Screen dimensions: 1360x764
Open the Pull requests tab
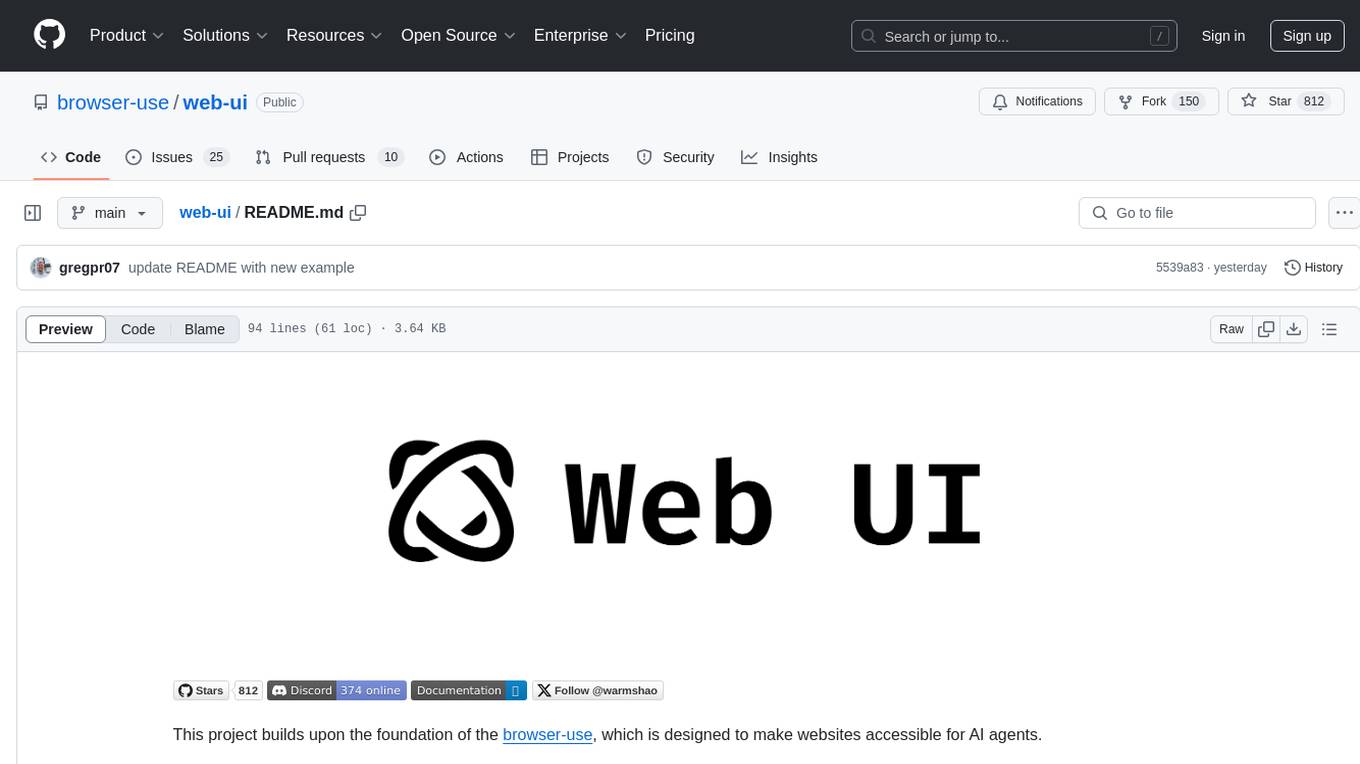point(329,157)
